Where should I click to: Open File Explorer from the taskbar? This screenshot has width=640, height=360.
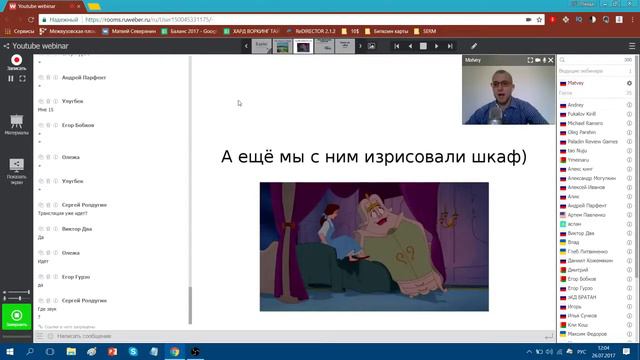click(71, 351)
